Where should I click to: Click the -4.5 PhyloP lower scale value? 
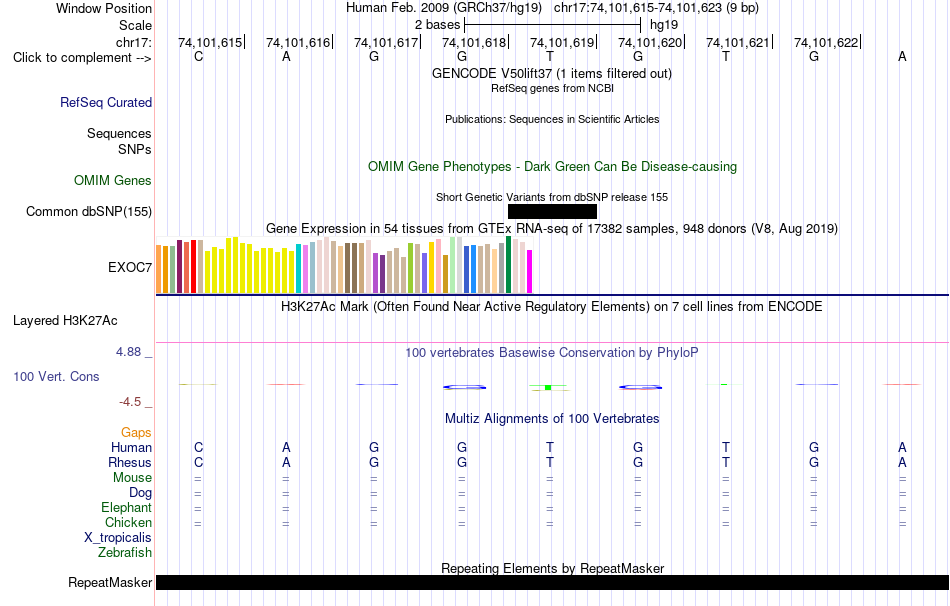pyautogui.click(x=130, y=402)
